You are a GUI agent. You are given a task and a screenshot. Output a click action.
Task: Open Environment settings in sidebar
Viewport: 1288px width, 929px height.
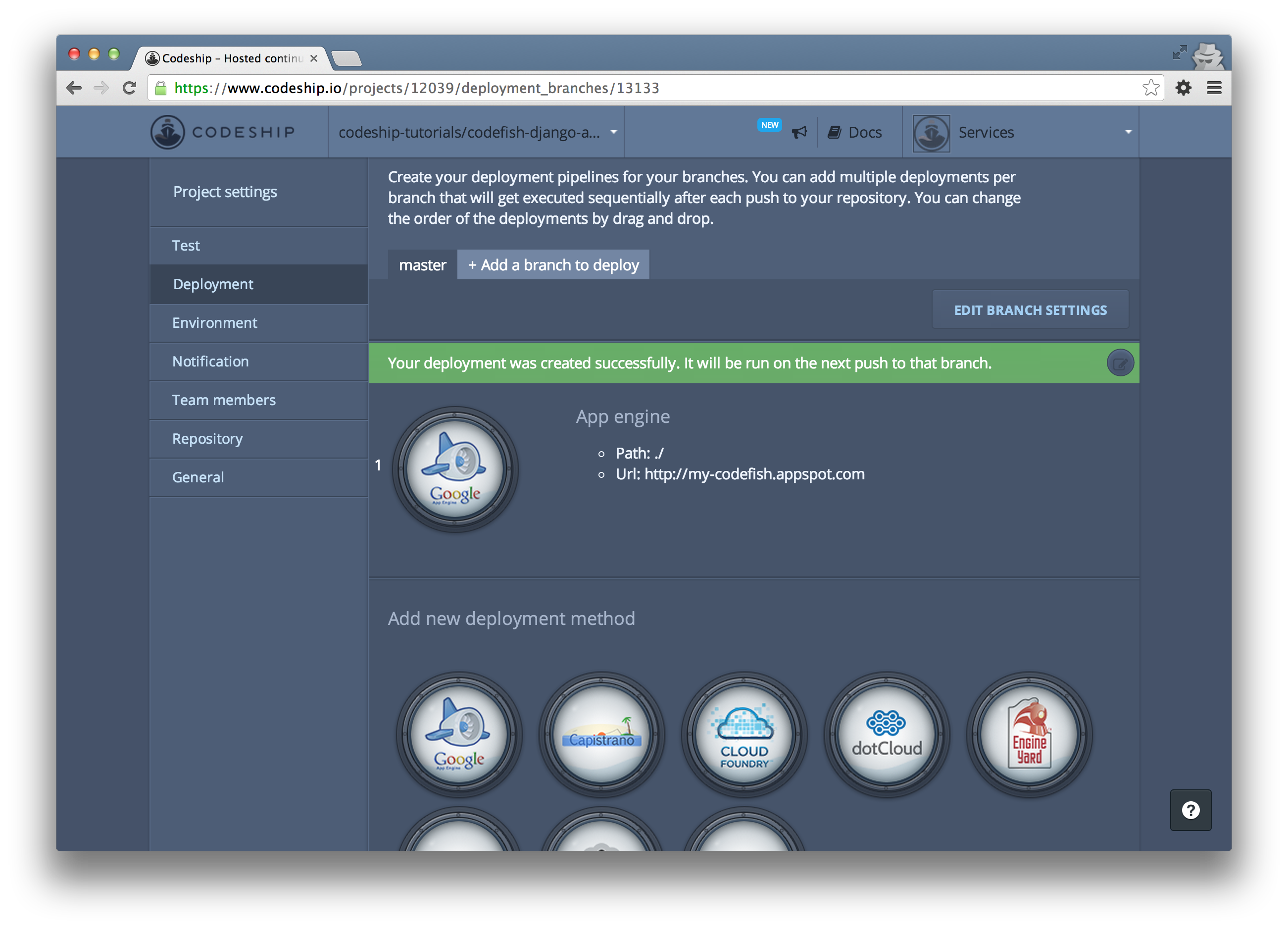215,323
